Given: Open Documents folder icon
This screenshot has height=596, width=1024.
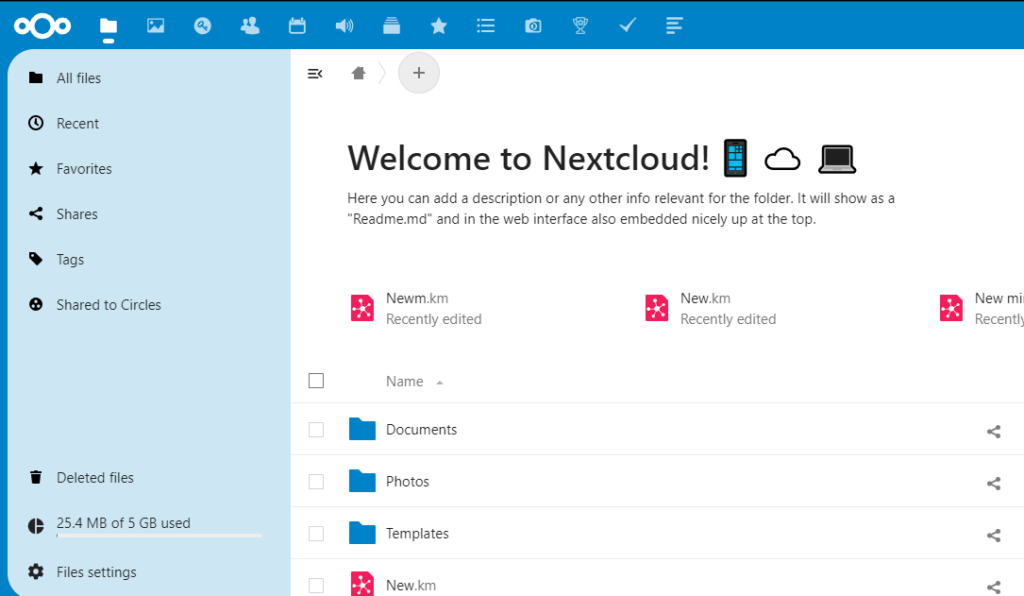Looking at the screenshot, I should (x=362, y=429).
